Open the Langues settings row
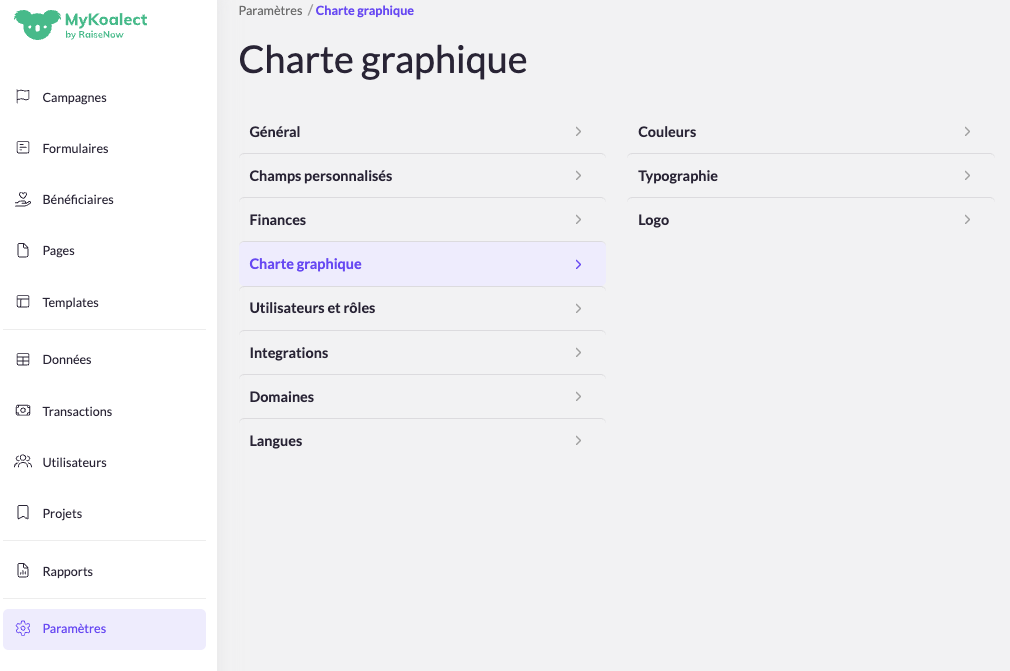Viewport: 1010px width, 671px height. (422, 440)
